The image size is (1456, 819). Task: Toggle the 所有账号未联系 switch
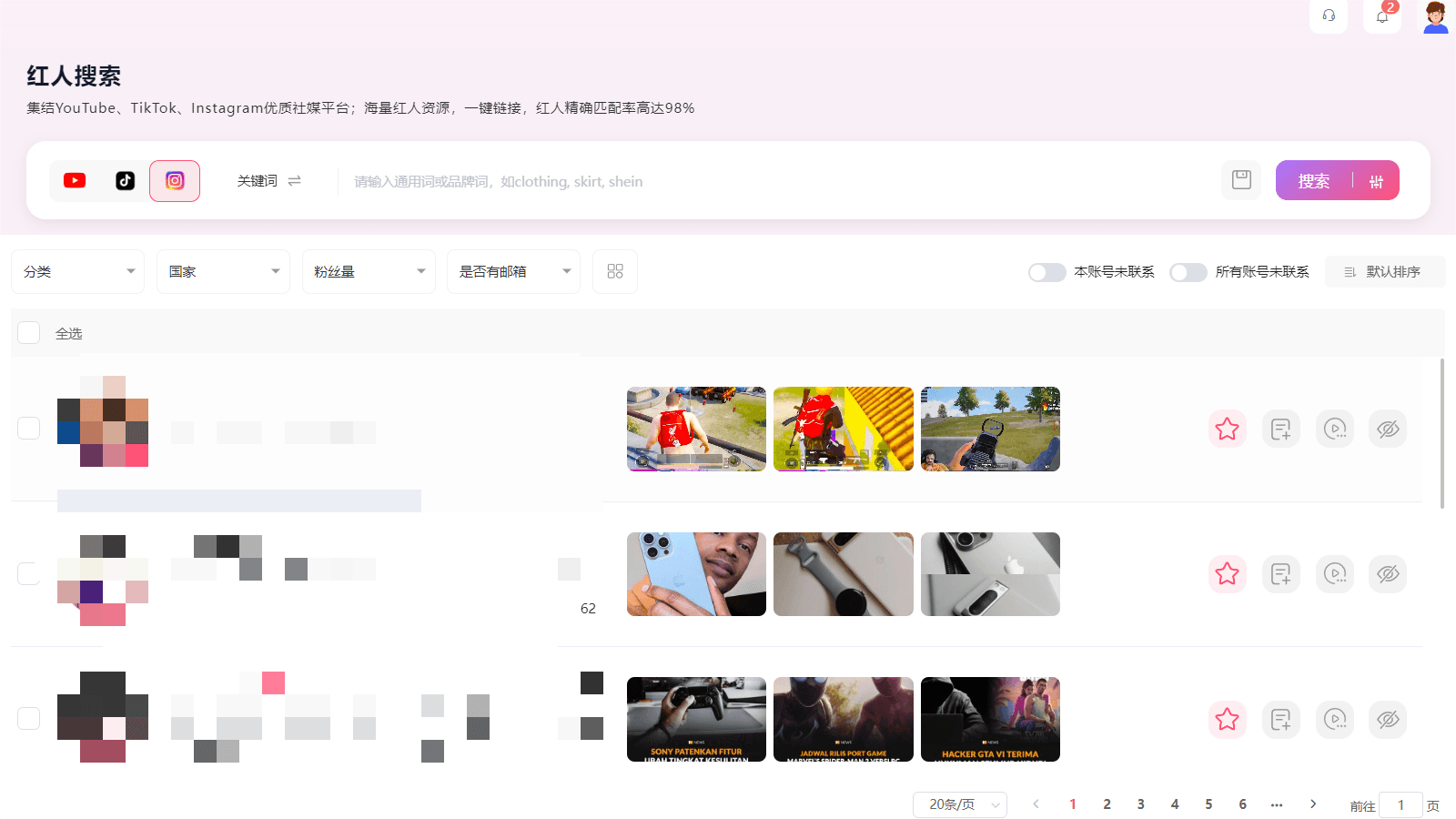1188,272
